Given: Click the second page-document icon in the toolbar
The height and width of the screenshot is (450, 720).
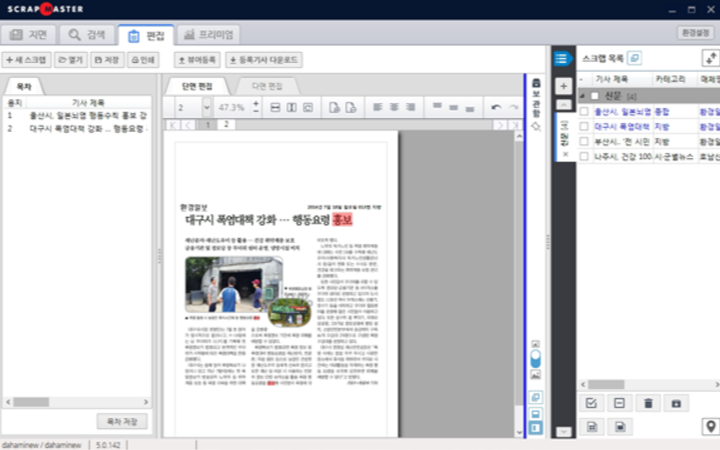Looking at the screenshot, I should (x=351, y=107).
